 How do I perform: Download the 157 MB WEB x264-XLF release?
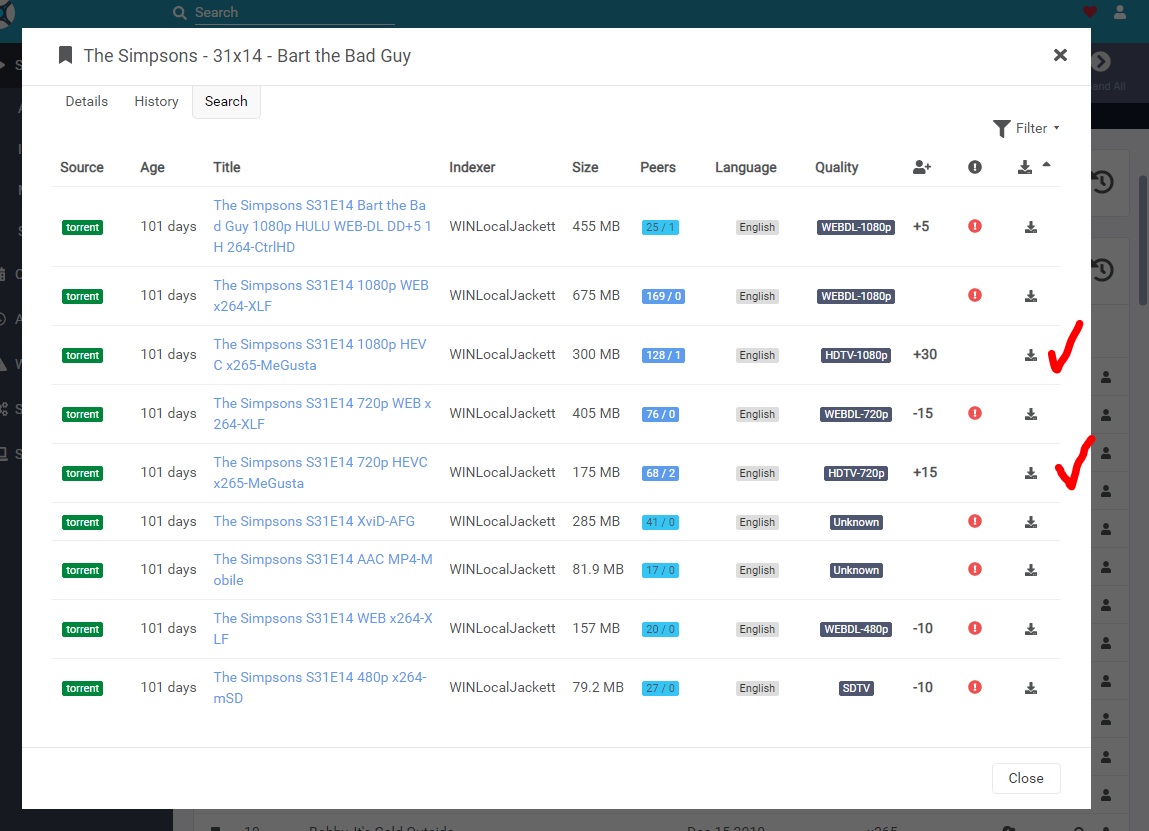click(1030, 629)
